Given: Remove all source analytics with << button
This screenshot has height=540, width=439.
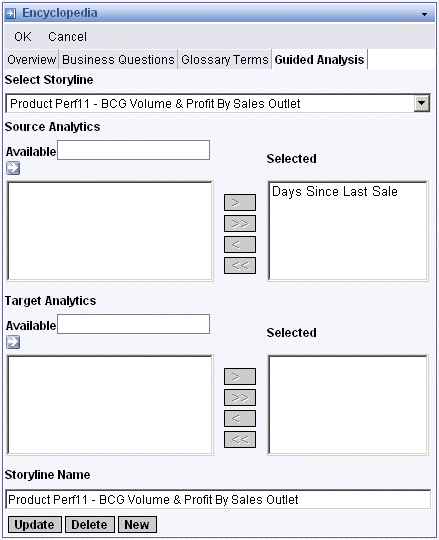Looking at the screenshot, I should (240, 266).
